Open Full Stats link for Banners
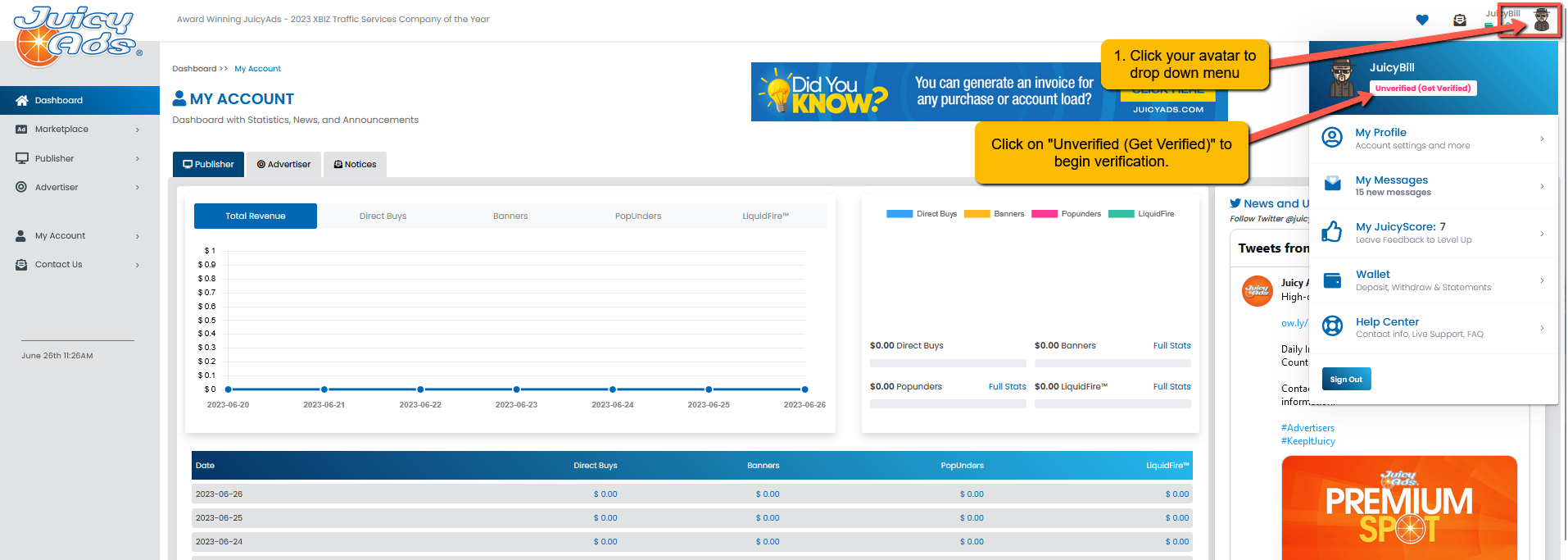 click(1171, 345)
